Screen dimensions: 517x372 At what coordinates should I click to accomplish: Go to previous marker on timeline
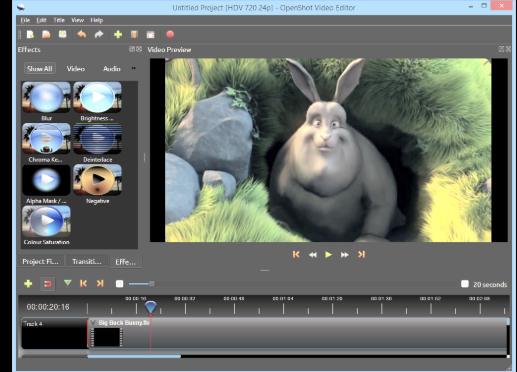83,283
